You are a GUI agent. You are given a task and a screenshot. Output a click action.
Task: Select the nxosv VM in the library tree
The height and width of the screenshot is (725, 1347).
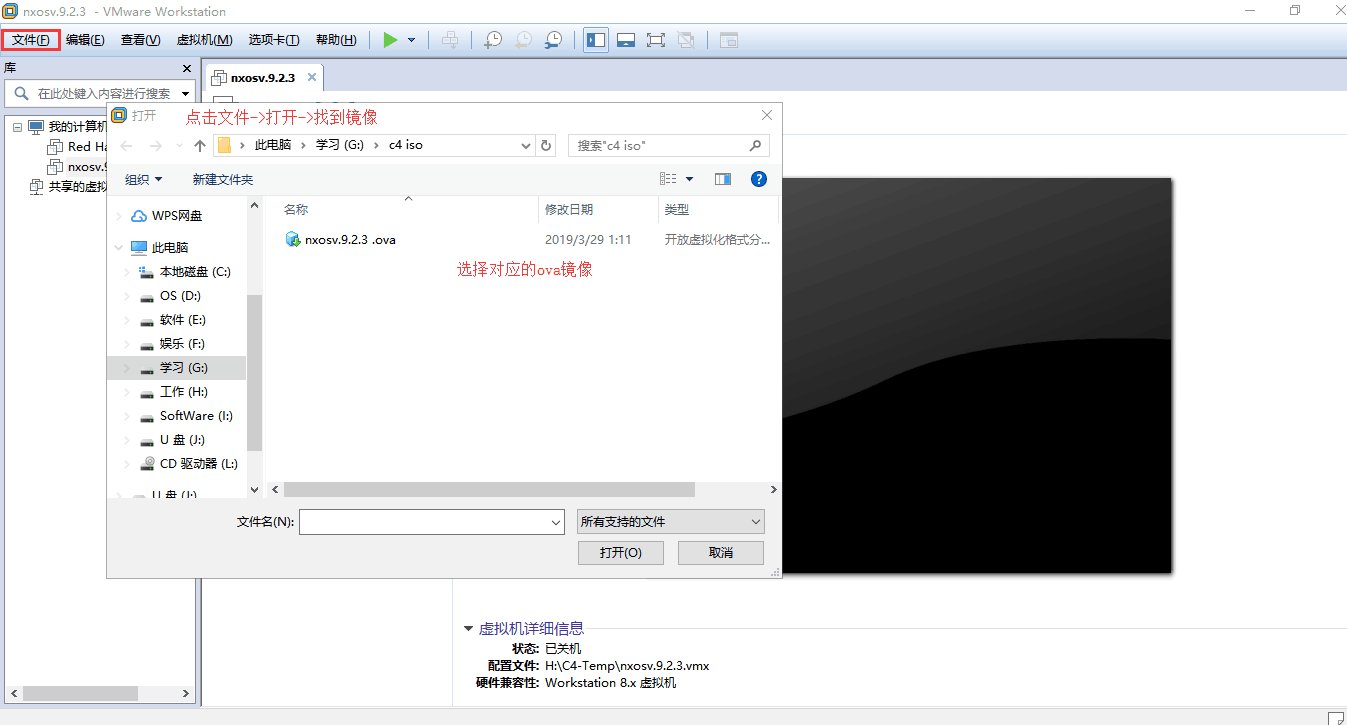point(76,167)
